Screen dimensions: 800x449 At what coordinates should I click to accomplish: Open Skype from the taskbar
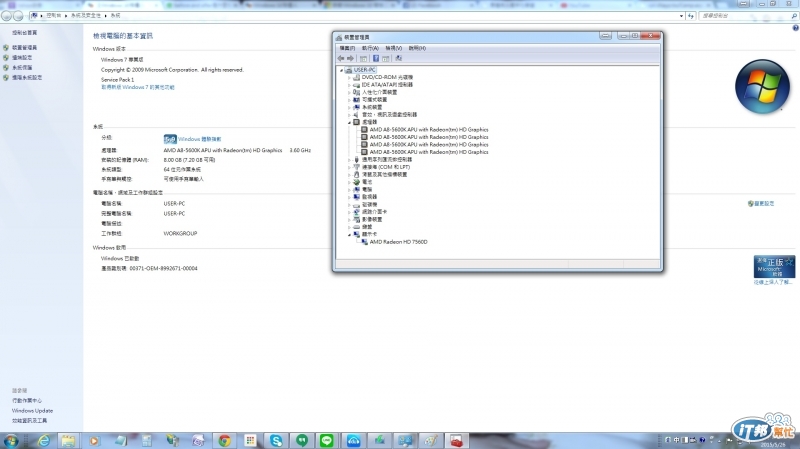276,440
